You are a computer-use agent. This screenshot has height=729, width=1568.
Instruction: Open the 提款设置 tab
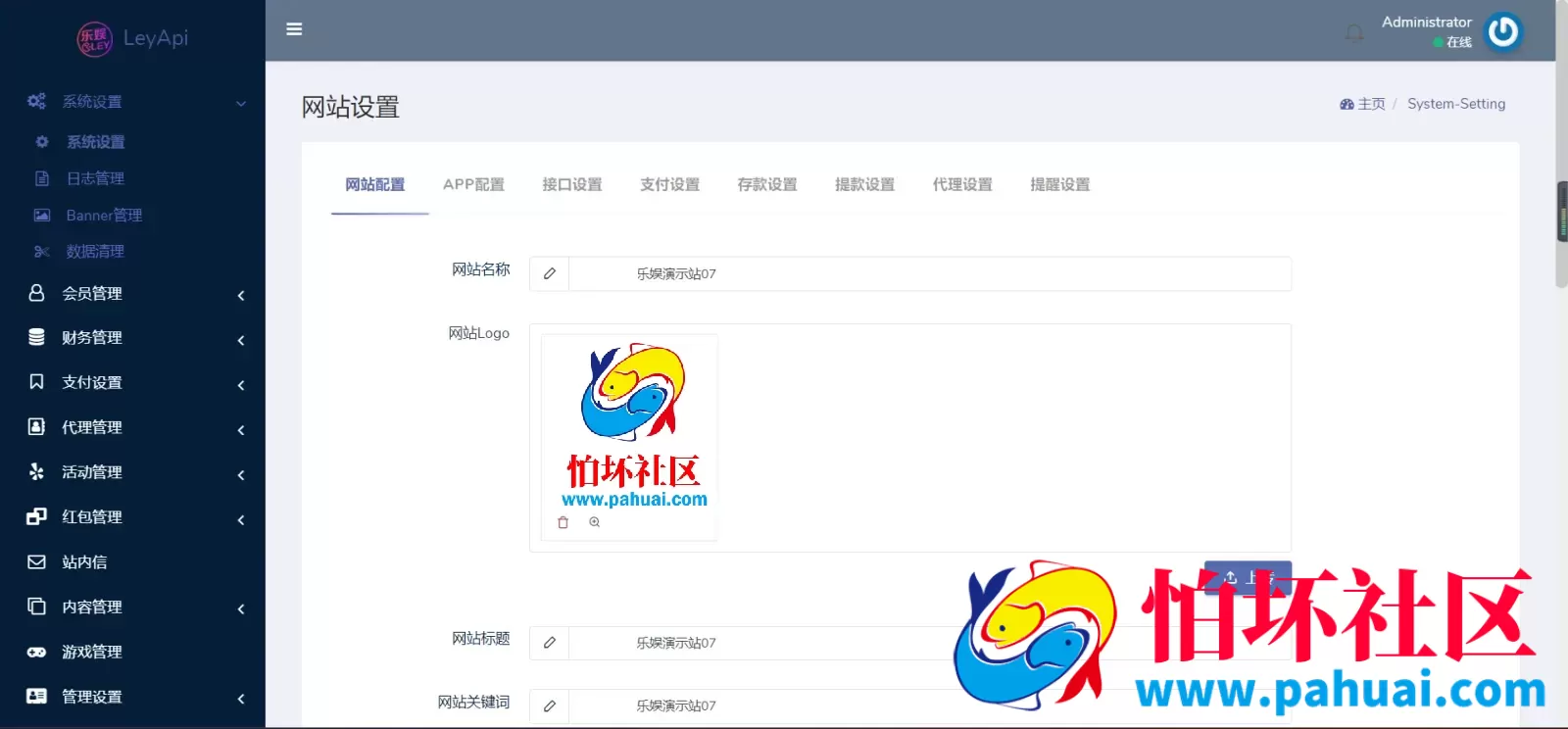pos(865,184)
